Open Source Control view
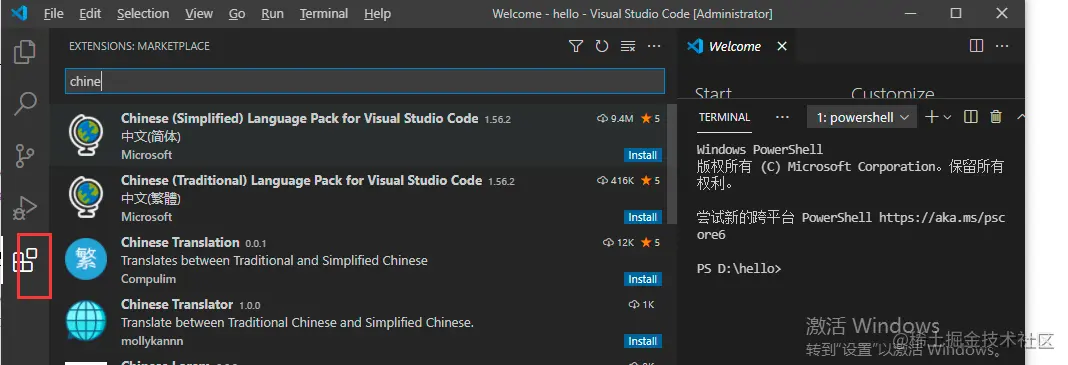Viewport: 1068px width, 365px height. coord(25,155)
